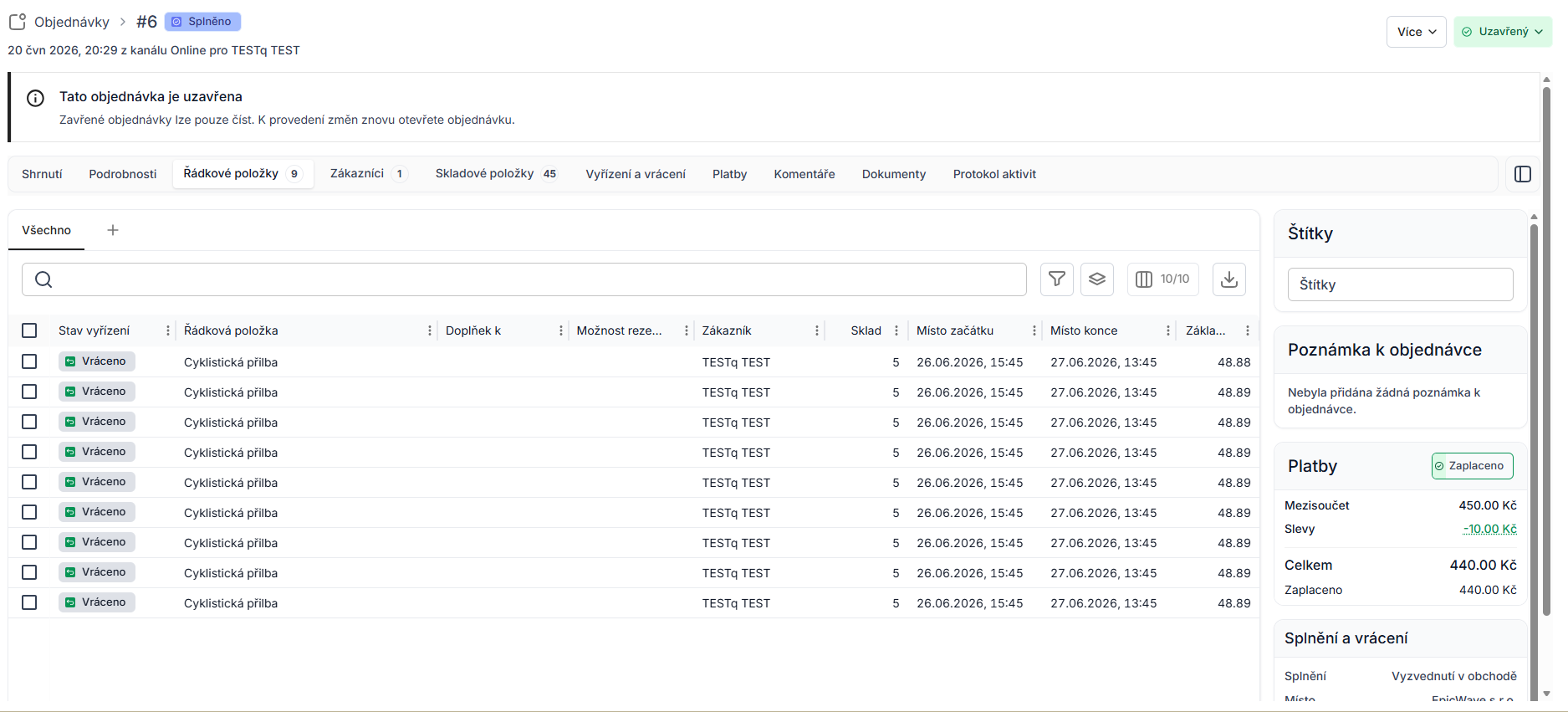Tick the last Vráceno row checkbox

coord(29,602)
